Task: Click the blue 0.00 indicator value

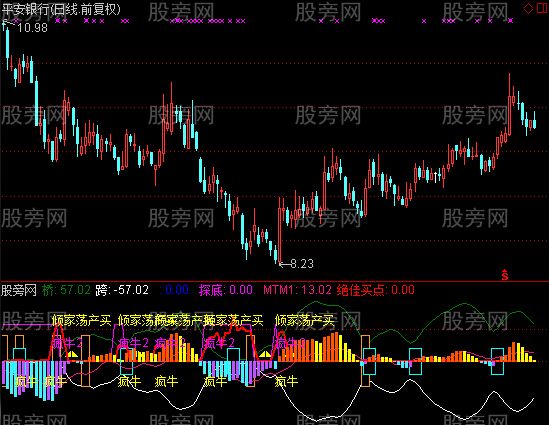Action: click(175, 290)
